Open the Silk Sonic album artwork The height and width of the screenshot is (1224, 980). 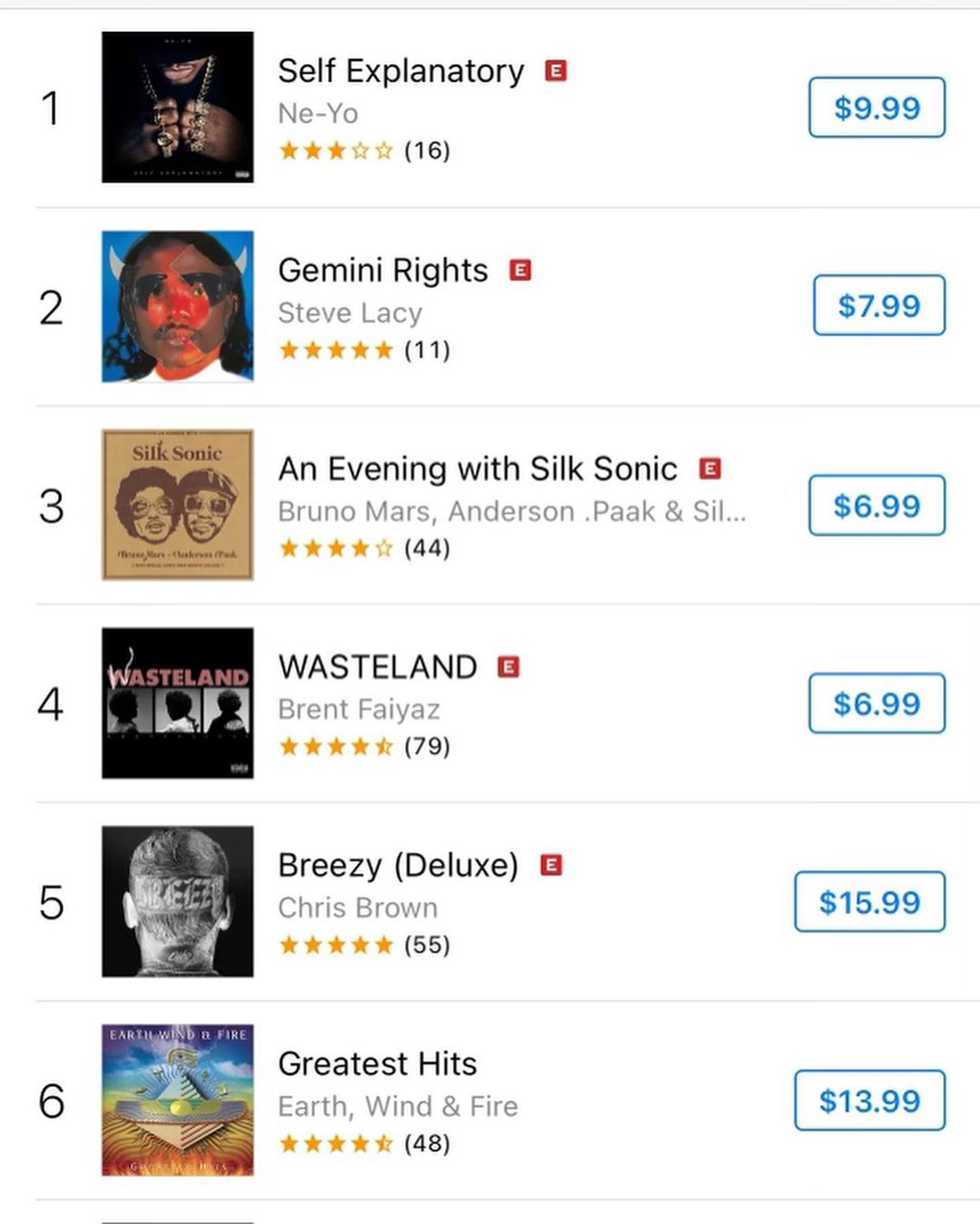click(x=178, y=504)
